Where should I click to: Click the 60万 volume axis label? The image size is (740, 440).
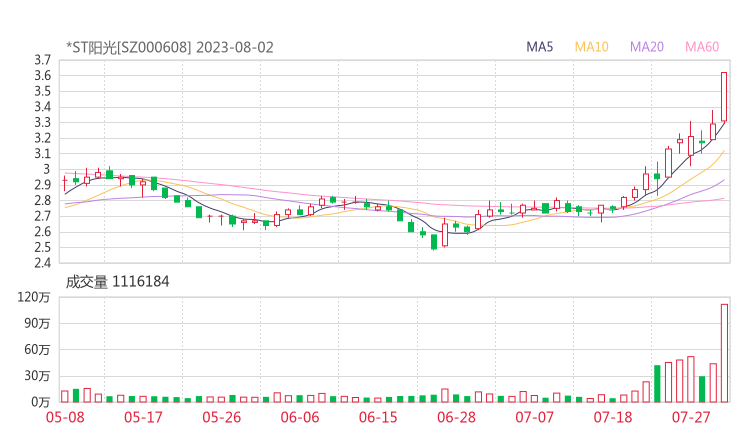pyautogui.click(x=37, y=349)
